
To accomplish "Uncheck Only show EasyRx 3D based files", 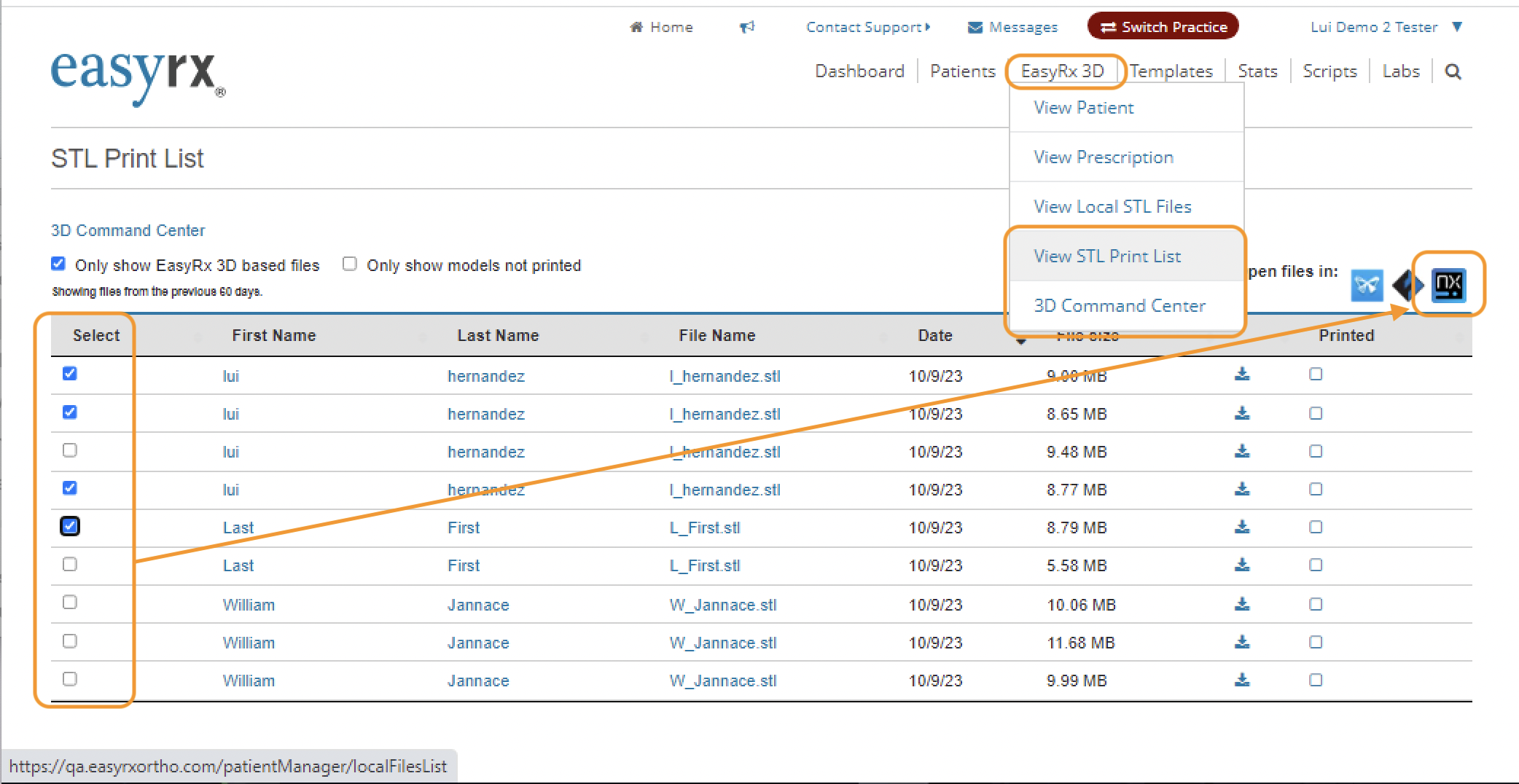I will [58, 264].
